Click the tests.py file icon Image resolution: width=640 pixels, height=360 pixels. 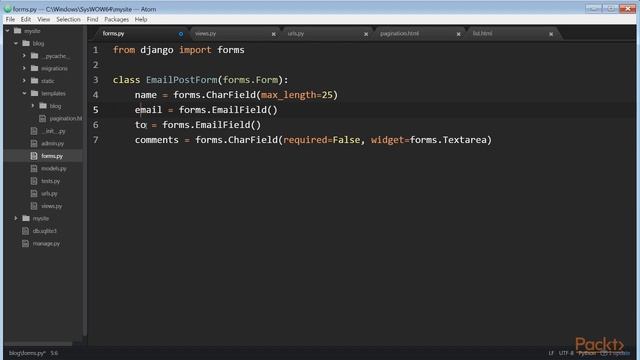click(x=34, y=181)
